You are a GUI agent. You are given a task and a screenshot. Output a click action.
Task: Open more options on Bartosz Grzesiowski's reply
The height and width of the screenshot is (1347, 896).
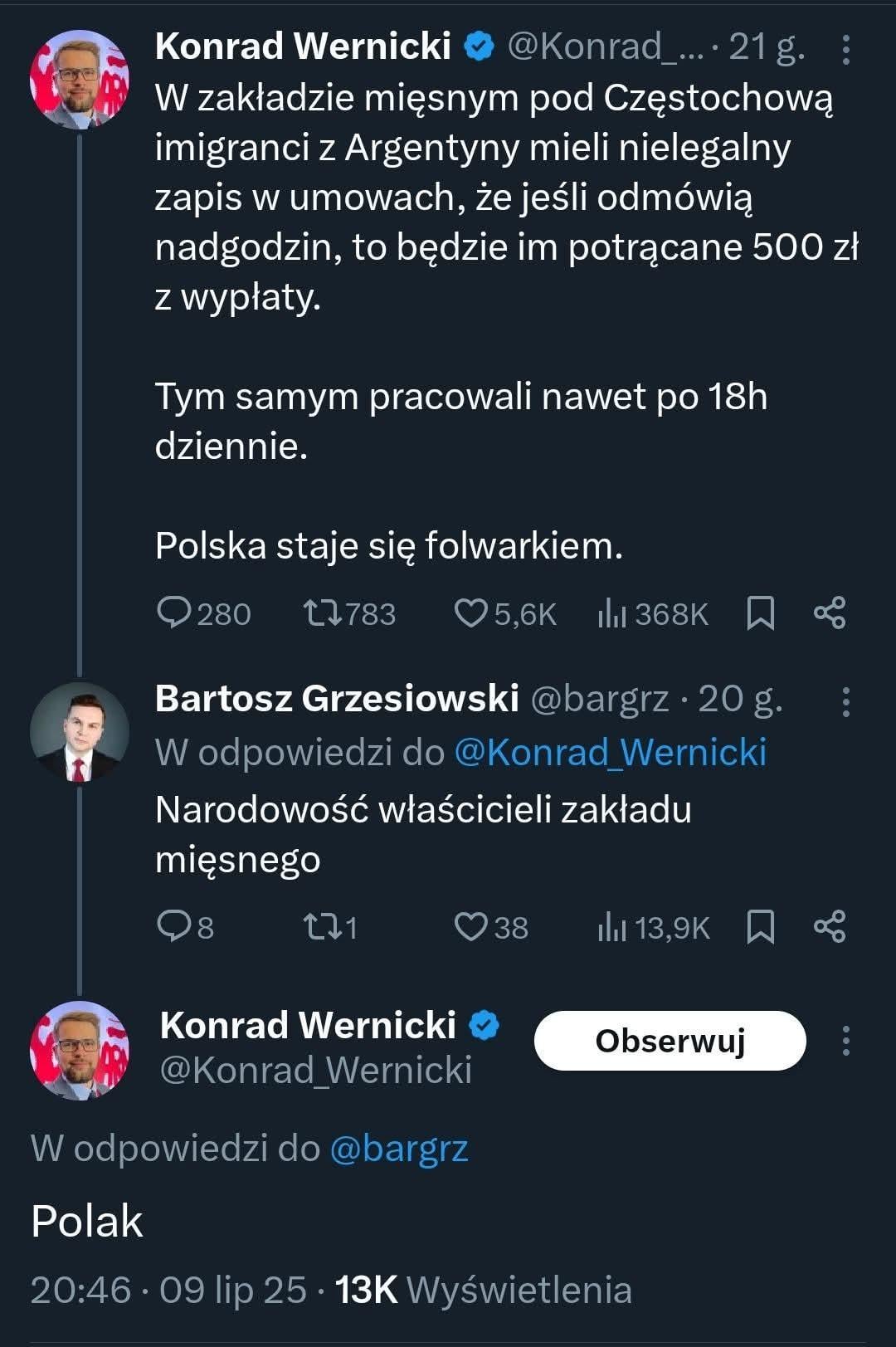845,702
